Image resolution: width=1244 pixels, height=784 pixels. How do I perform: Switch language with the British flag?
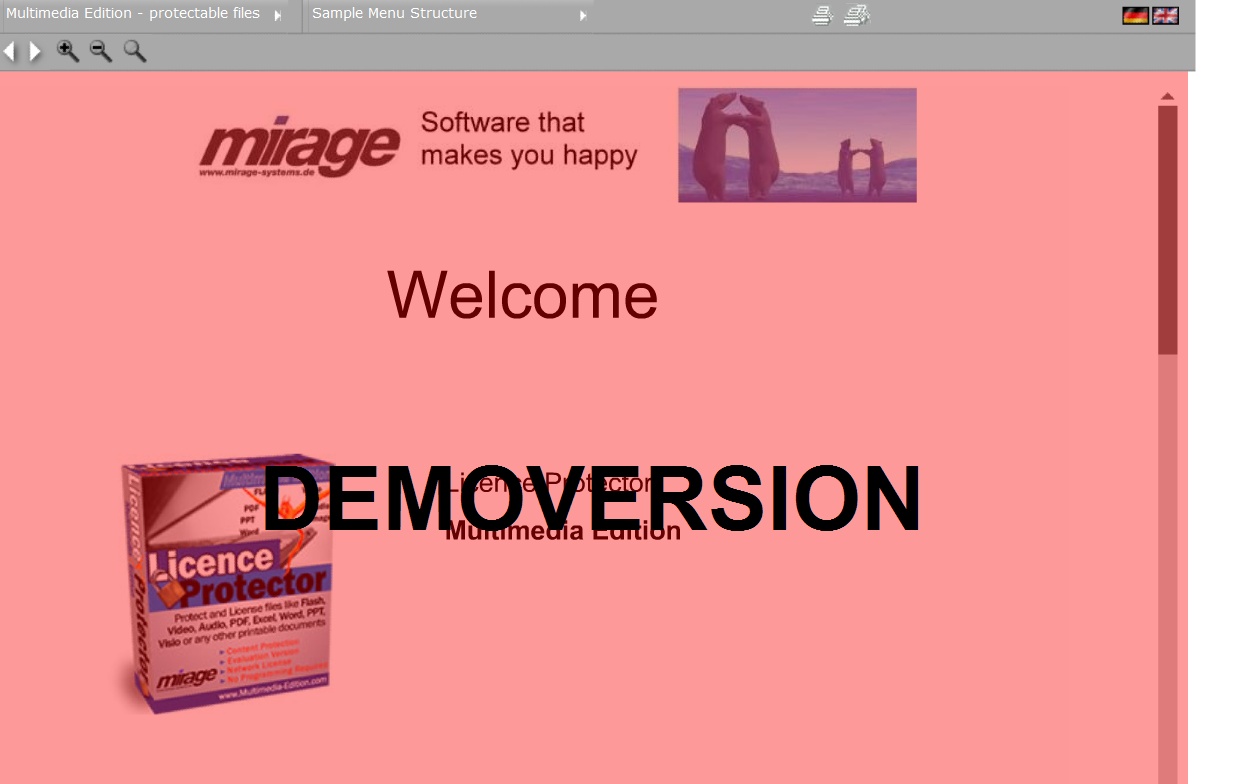click(x=1165, y=15)
